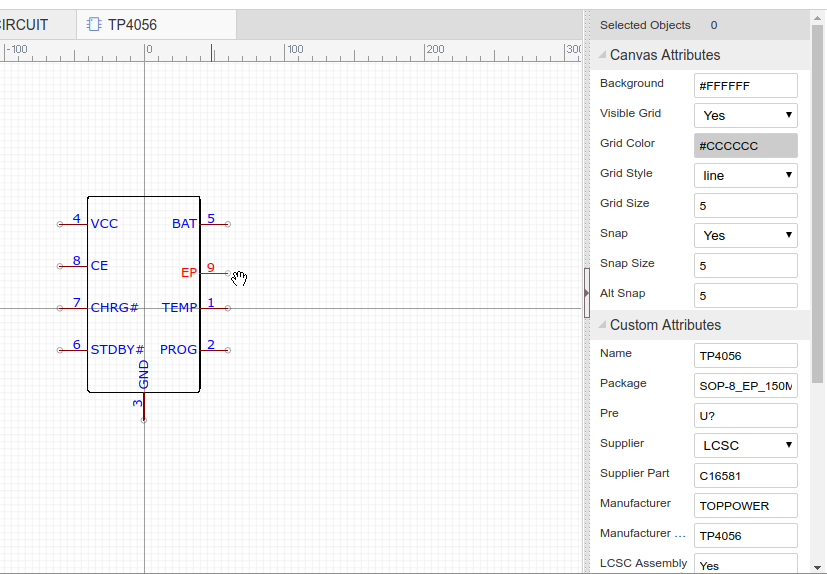Click pin number 3 on GND
Viewport: 827px width, 574px height.
pos(138,403)
